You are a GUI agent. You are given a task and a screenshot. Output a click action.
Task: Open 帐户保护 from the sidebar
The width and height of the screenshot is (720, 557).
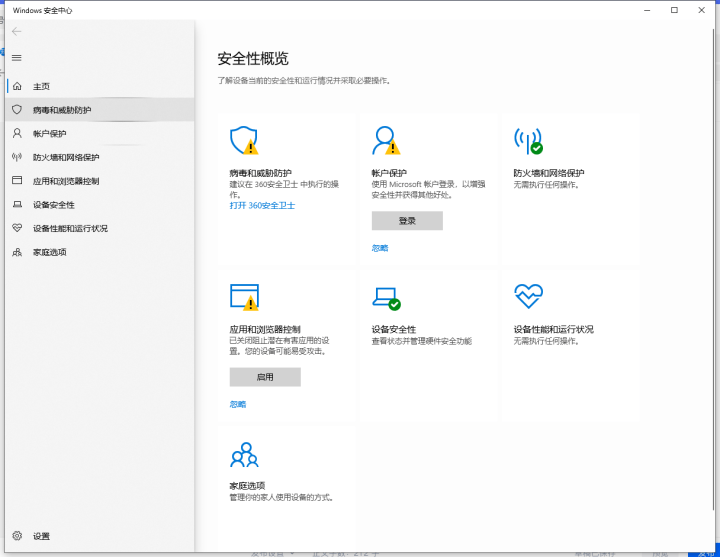click(50, 133)
